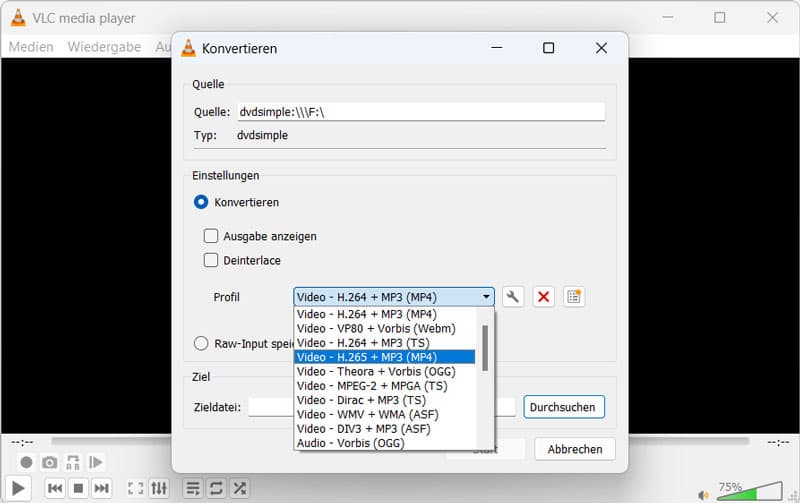800x503 pixels.
Task: Enable the Deinterlace checkbox
Action: 211,260
